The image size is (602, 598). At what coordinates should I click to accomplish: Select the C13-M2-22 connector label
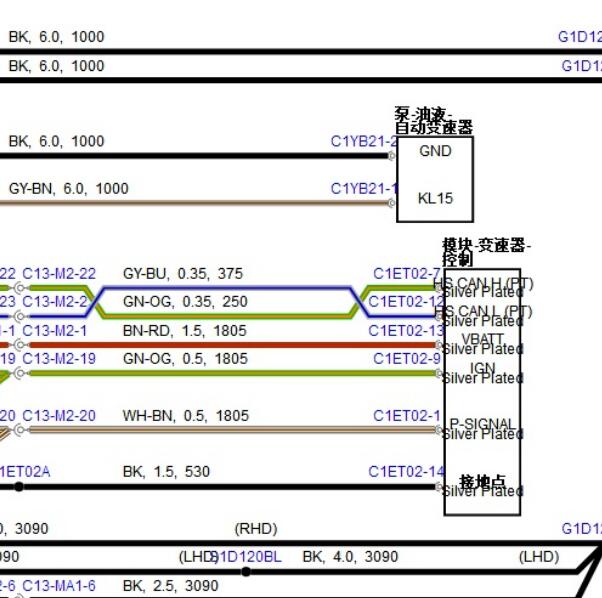pyautogui.click(x=59, y=274)
